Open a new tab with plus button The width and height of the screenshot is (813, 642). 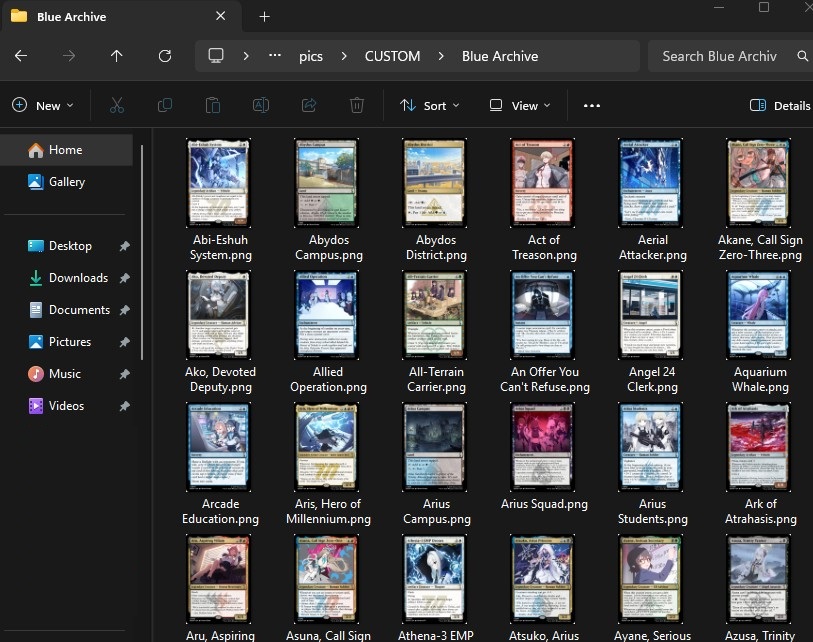[x=265, y=17]
